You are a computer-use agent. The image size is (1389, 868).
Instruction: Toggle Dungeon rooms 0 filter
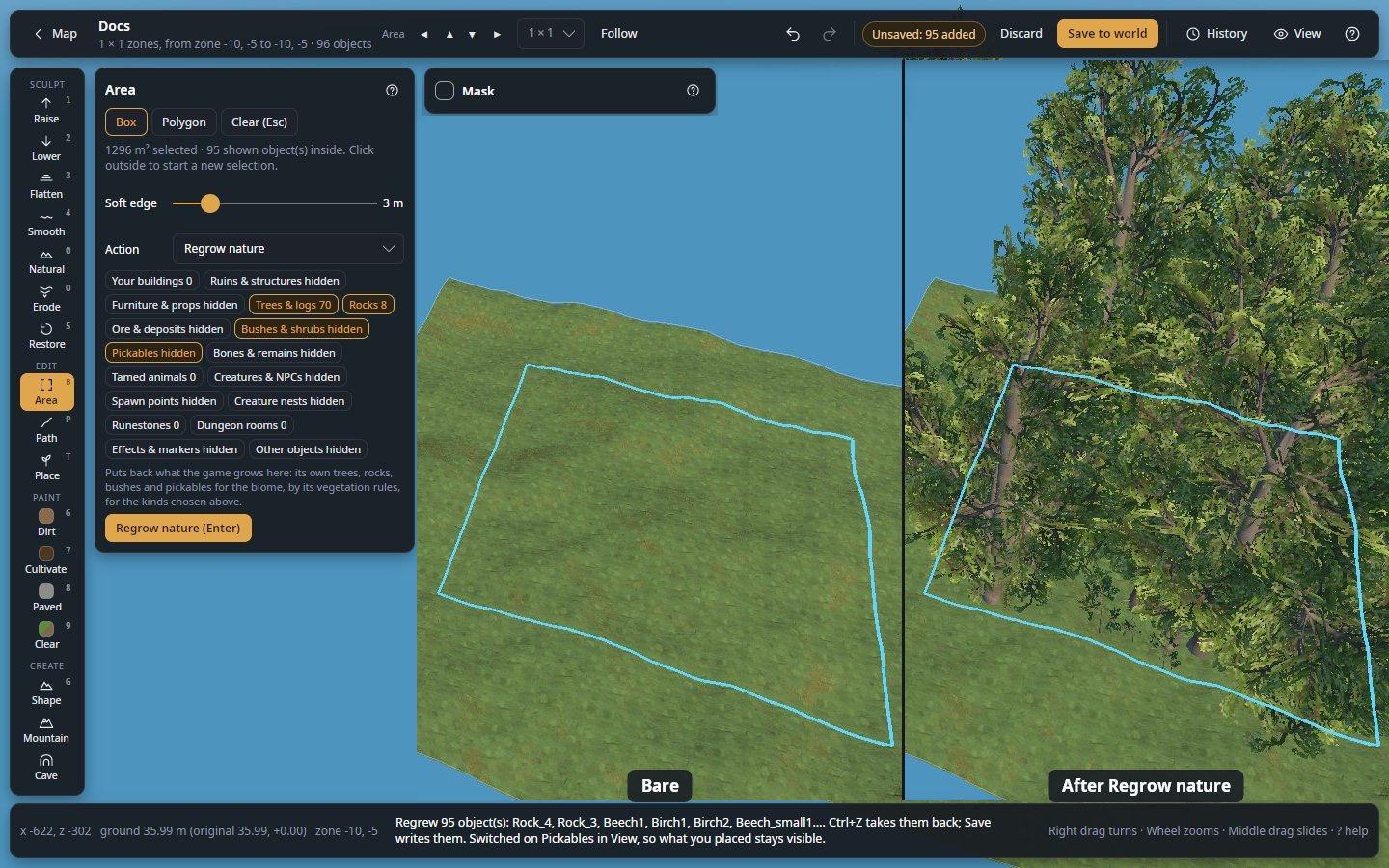pyautogui.click(x=241, y=425)
